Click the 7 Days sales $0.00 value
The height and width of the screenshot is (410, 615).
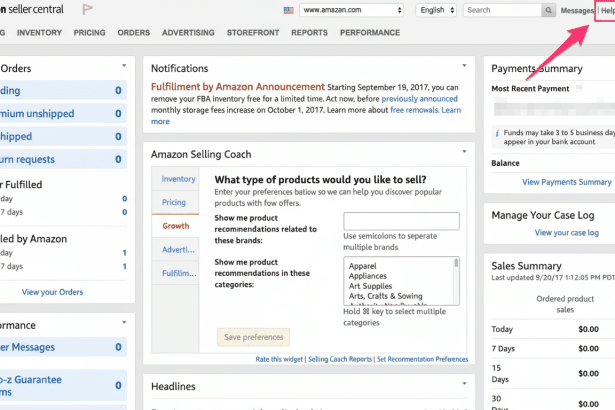pyautogui.click(x=588, y=349)
